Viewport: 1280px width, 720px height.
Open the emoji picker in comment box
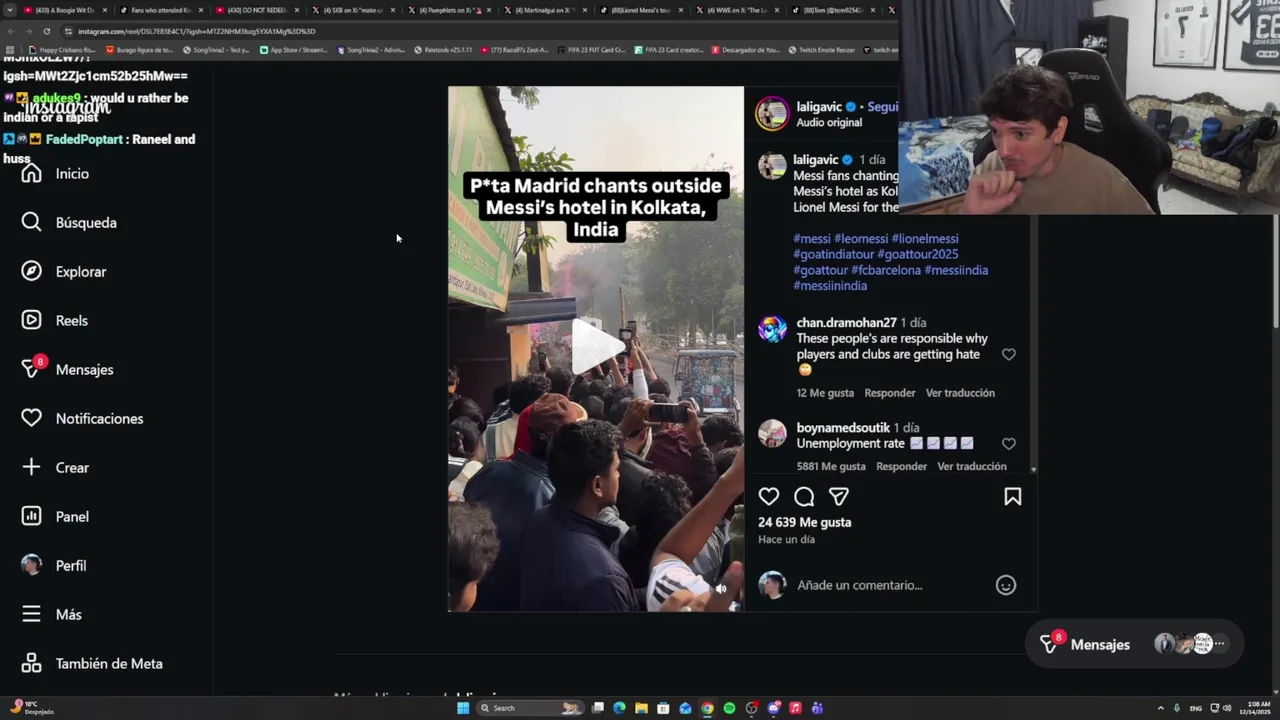pos(1006,585)
